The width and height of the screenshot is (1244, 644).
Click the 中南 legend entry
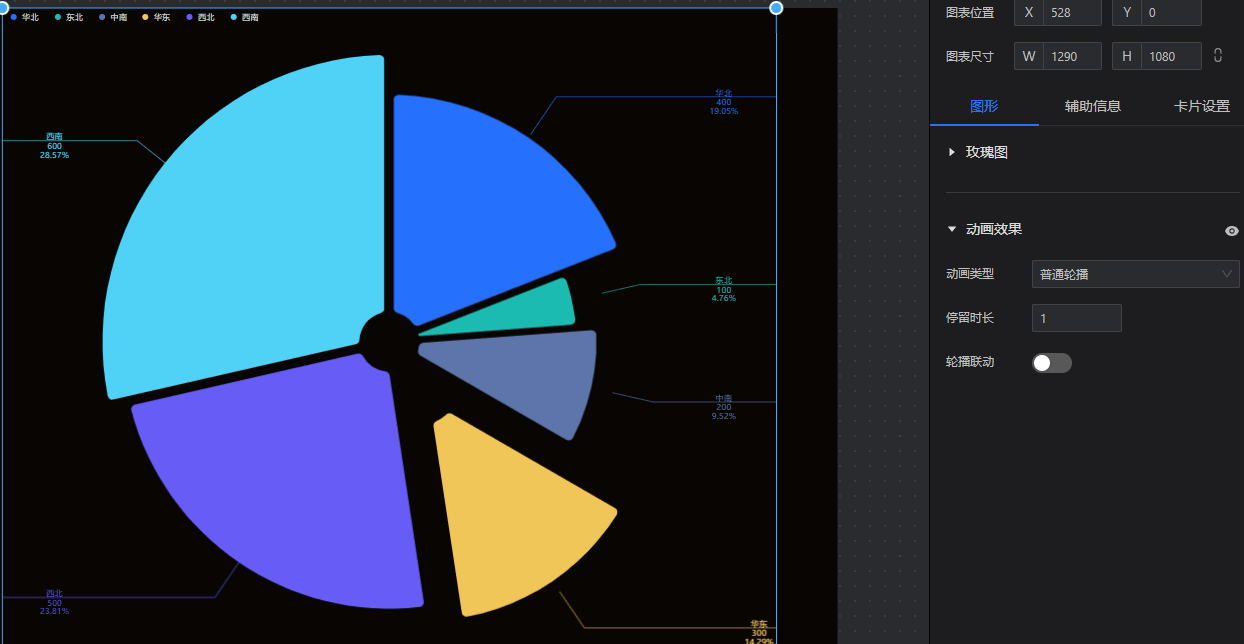(113, 17)
